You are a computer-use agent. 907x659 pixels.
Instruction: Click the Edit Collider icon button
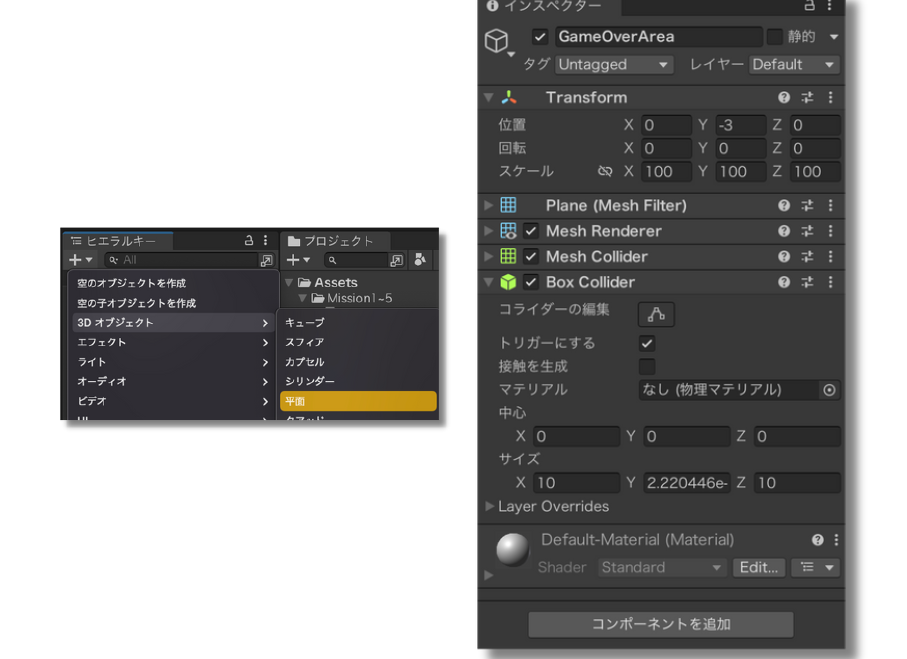tap(656, 314)
